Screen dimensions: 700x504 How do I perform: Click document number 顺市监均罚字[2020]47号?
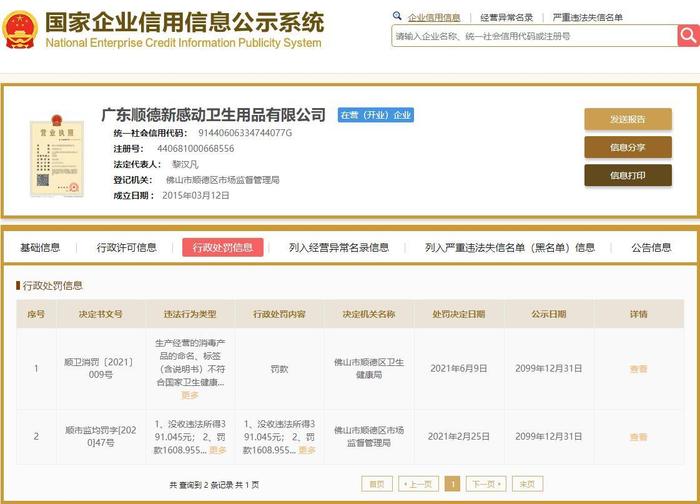coord(100,437)
